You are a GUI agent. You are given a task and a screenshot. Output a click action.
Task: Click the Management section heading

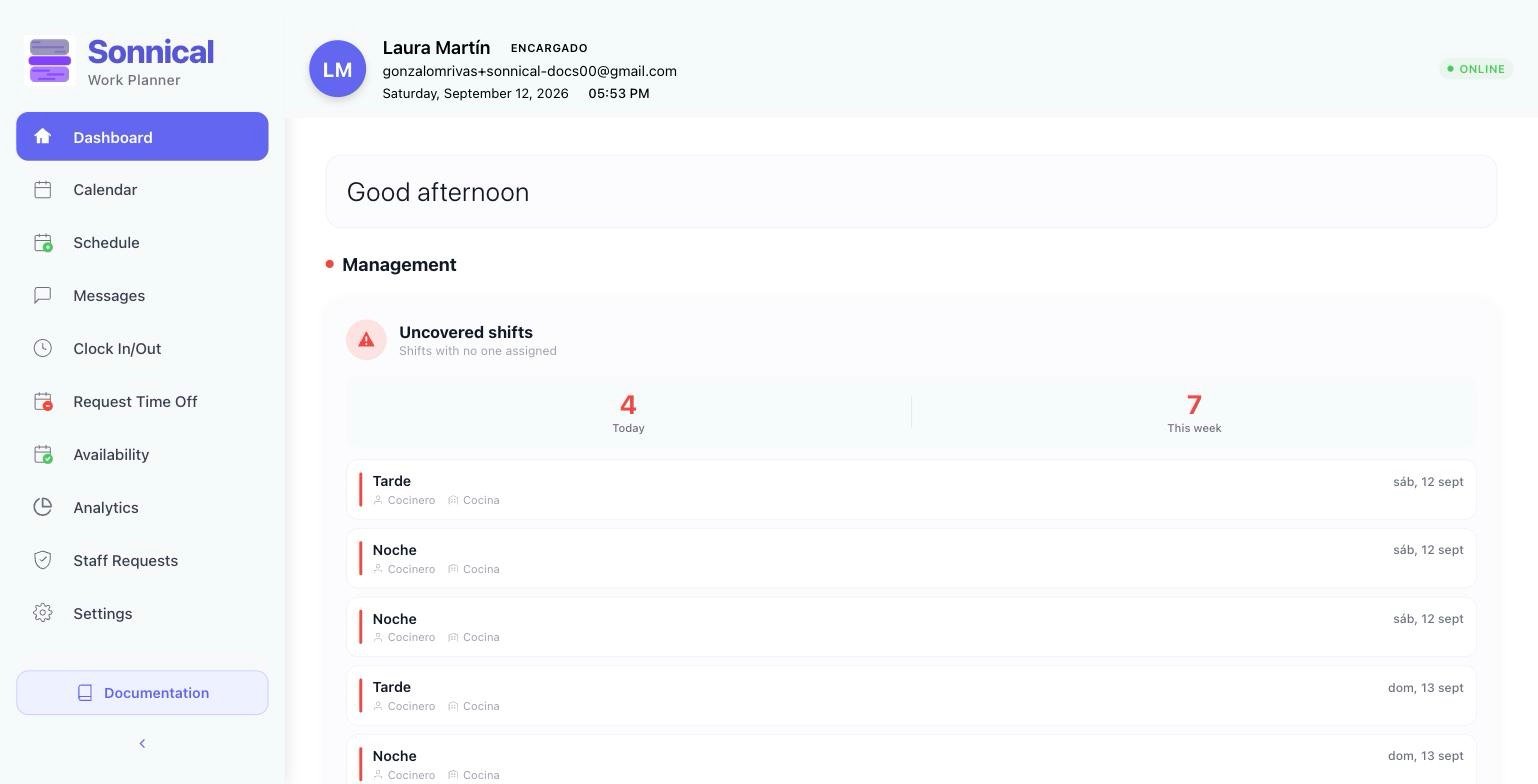click(399, 264)
